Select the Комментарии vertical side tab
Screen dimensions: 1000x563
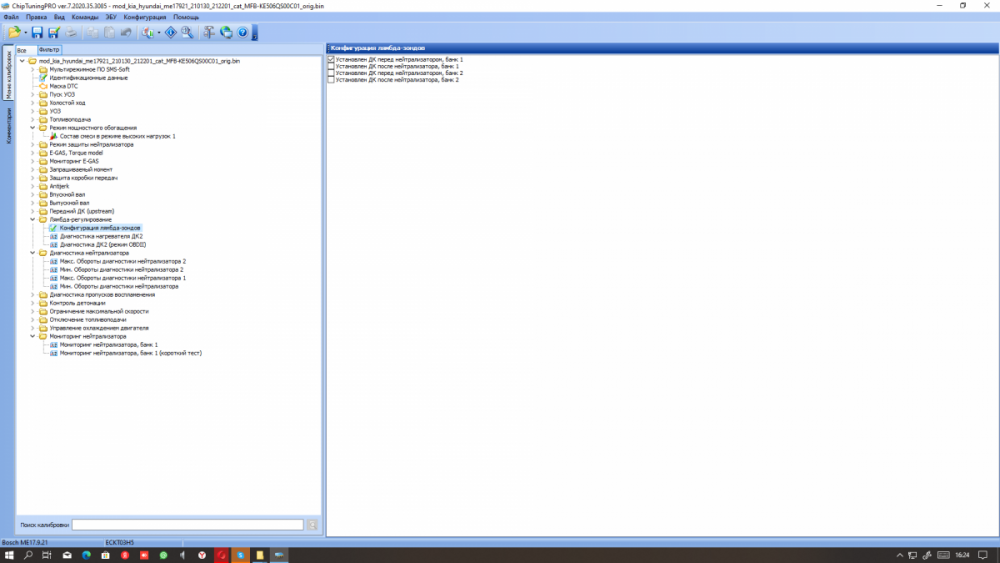click(8, 126)
